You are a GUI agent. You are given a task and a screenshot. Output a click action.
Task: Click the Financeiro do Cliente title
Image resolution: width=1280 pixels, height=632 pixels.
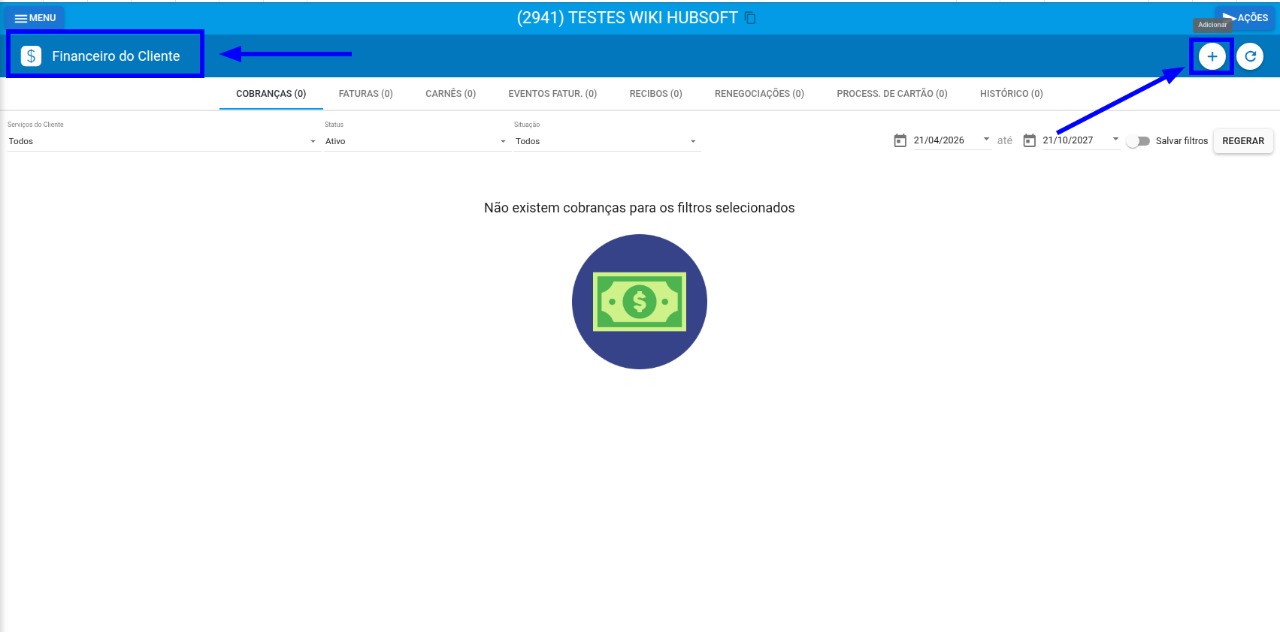[x=116, y=56]
